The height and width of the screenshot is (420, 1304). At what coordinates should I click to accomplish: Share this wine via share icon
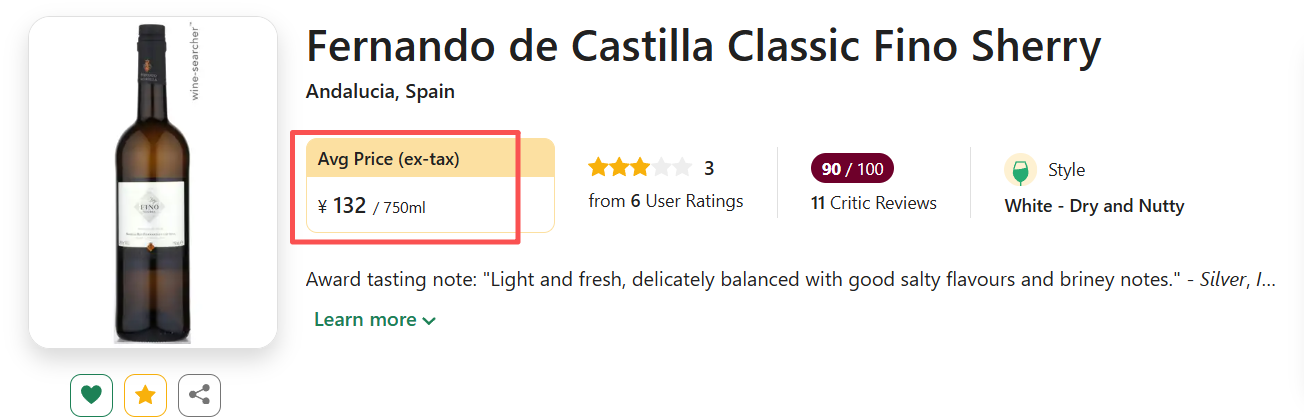click(199, 395)
